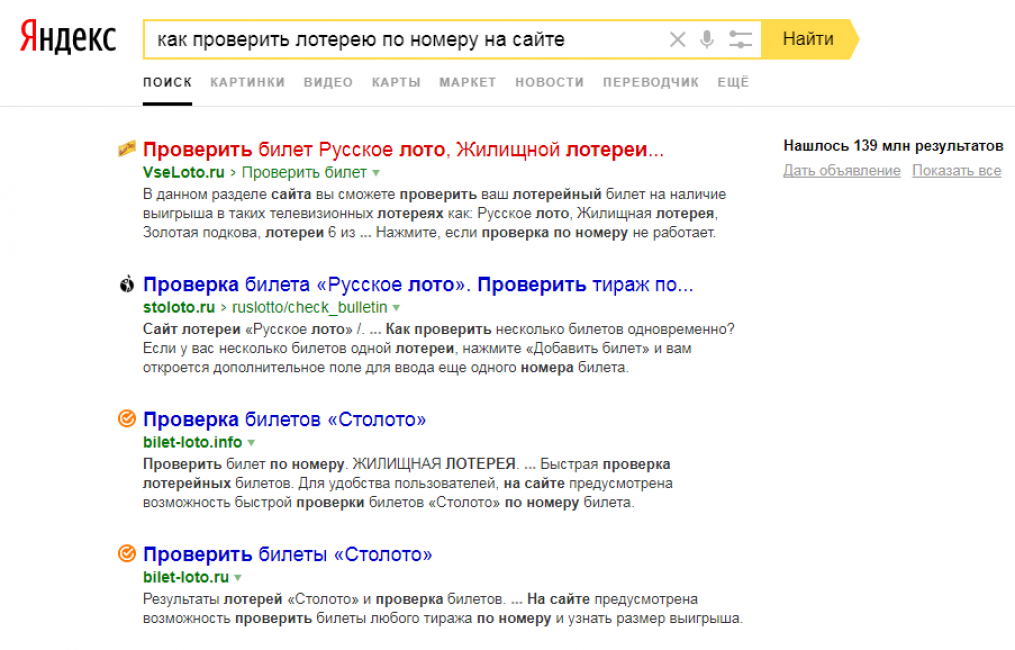Go to the Новости tab
The height and width of the screenshot is (650, 1015).
click(x=550, y=82)
